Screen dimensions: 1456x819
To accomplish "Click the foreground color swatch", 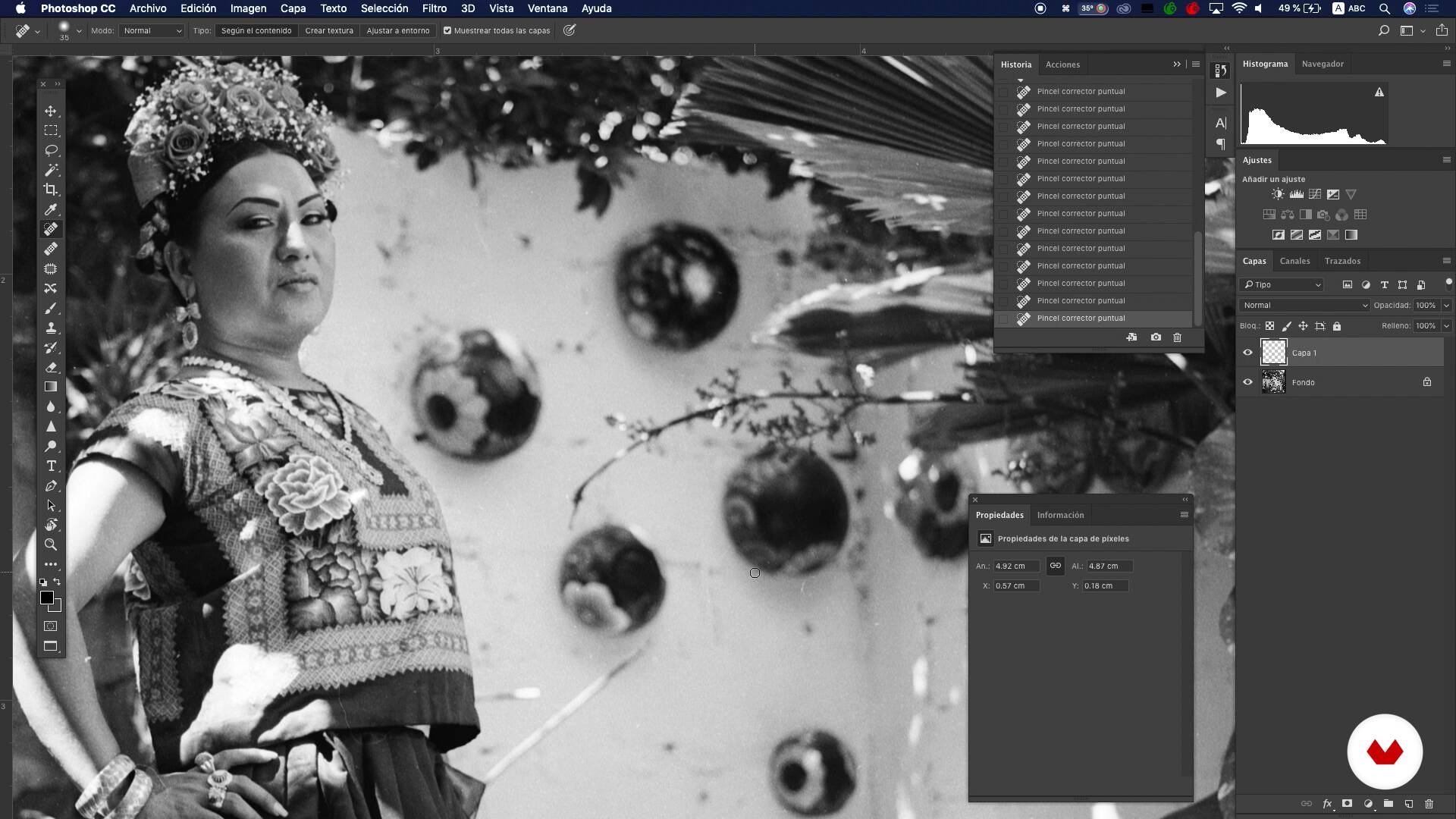I will (46, 598).
